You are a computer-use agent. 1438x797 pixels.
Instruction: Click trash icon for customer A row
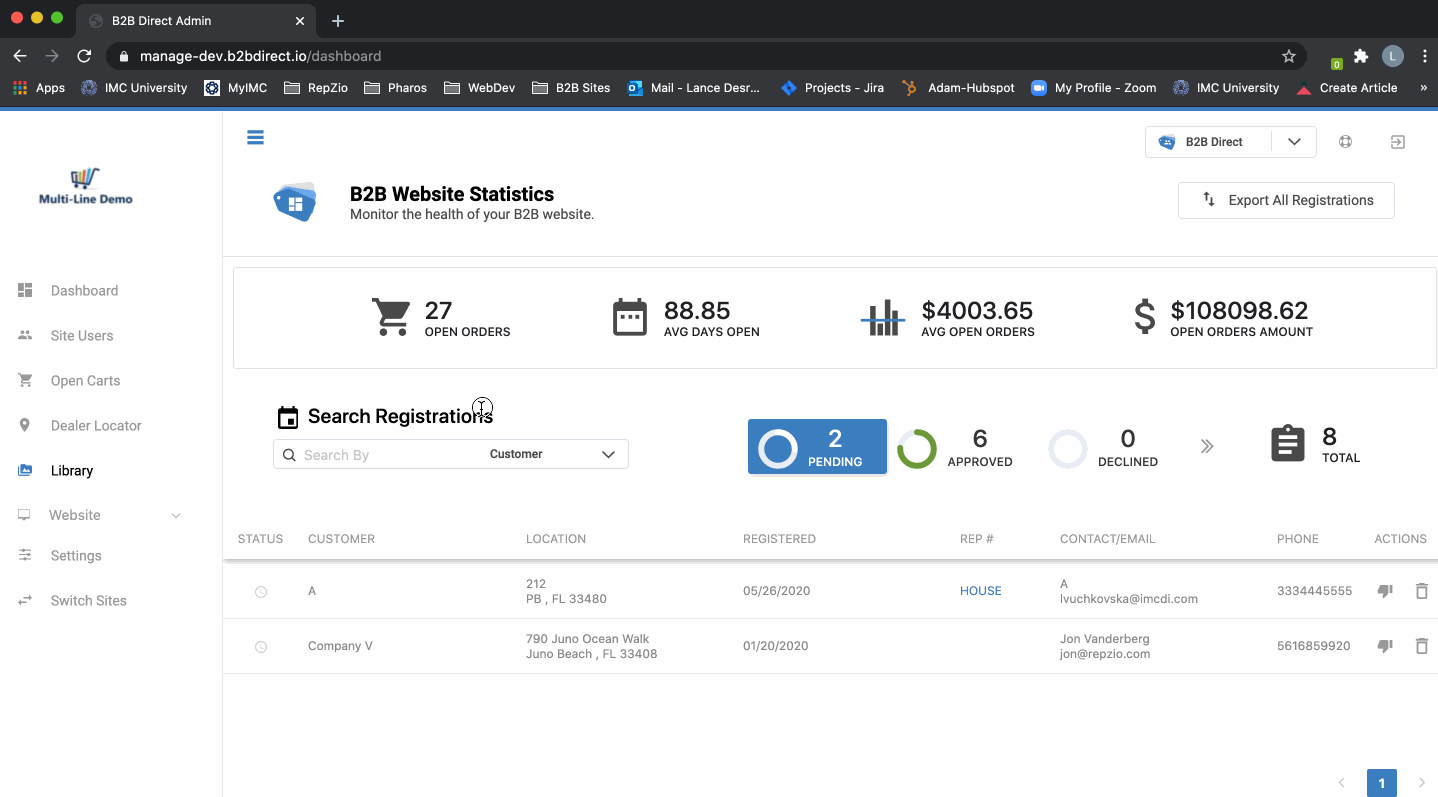[1421, 591]
